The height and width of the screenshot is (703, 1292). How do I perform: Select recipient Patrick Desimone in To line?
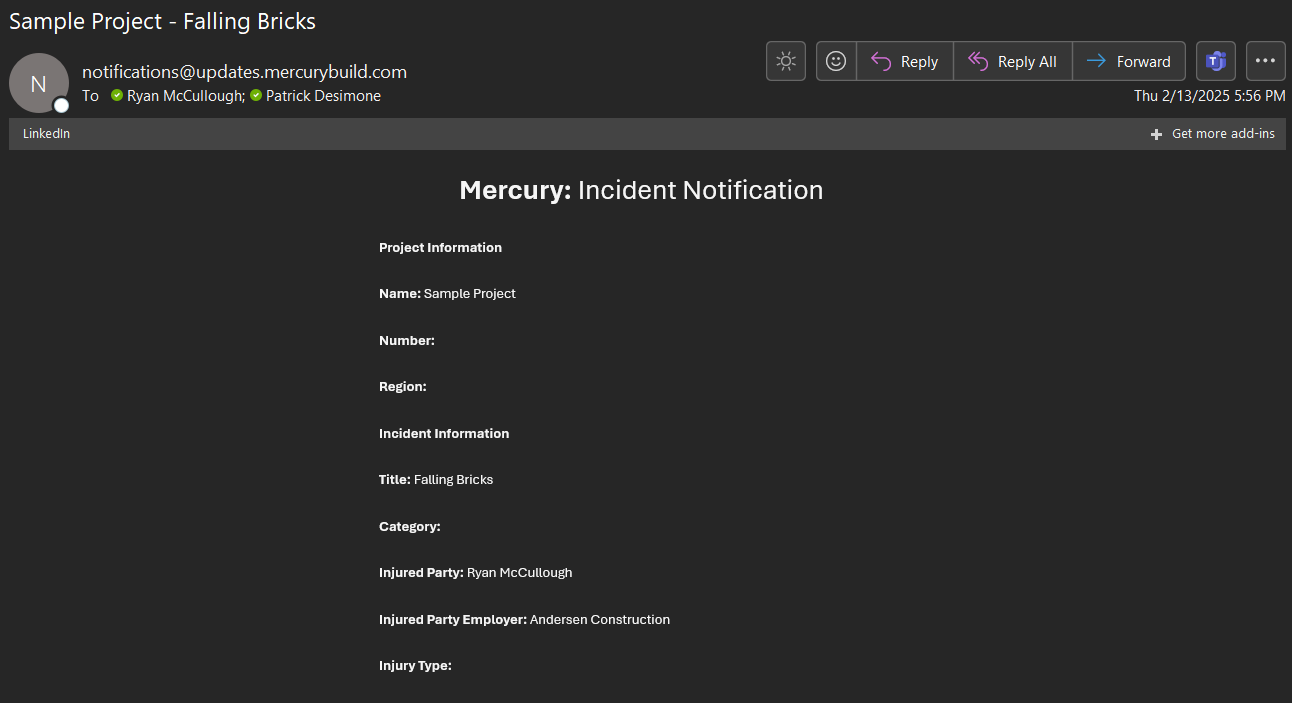pyautogui.click(x=323, y=96)
